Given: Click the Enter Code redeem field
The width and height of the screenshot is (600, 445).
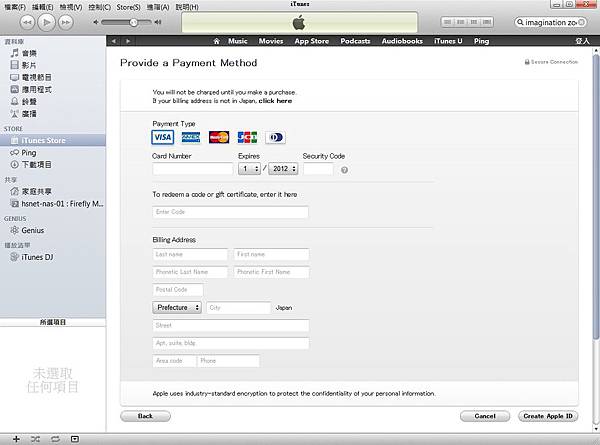Looking at the screenshot, I should pyautogui.click(x=230, y=212).
